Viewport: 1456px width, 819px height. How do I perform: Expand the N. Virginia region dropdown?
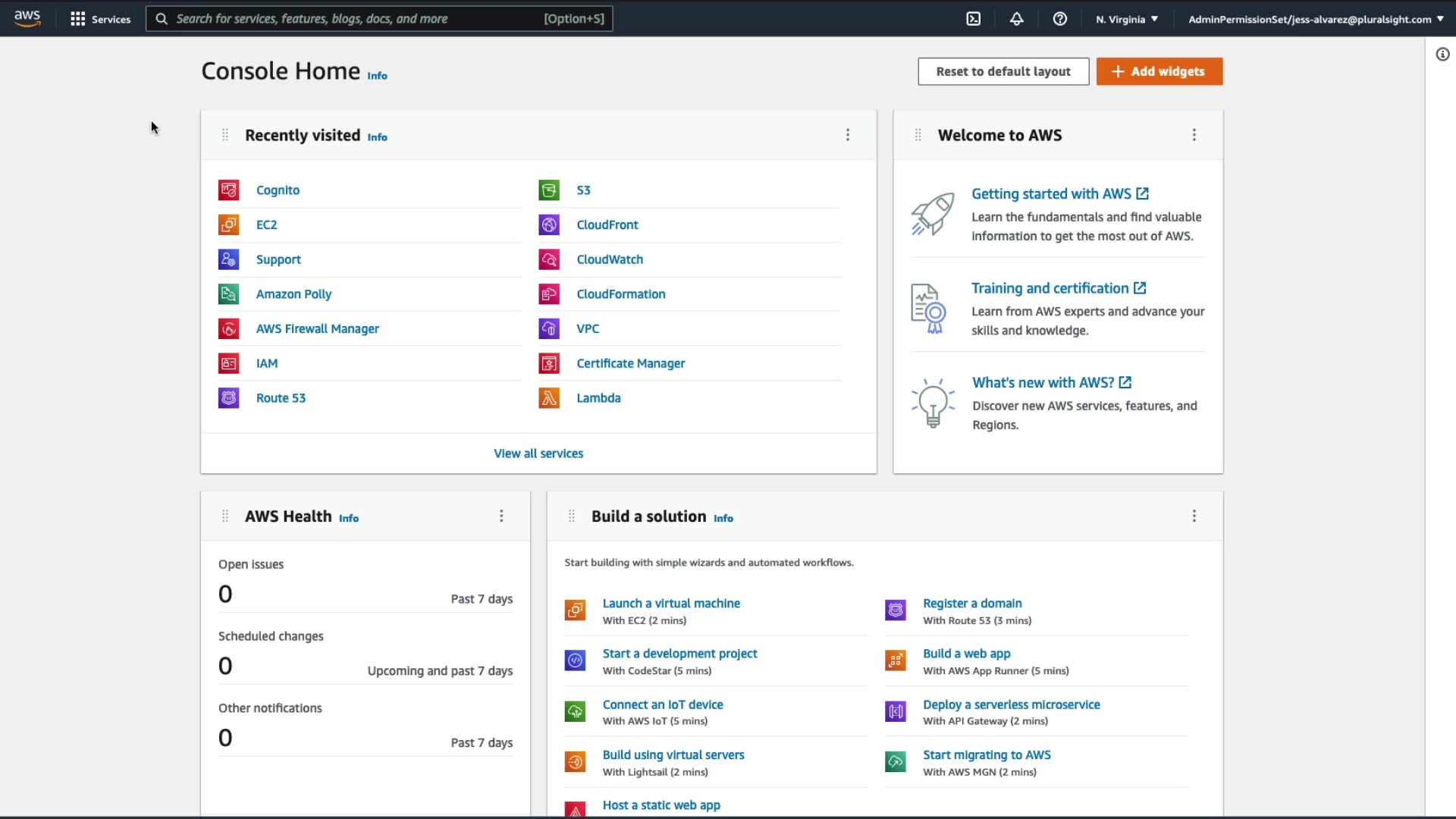[1127, 19]
